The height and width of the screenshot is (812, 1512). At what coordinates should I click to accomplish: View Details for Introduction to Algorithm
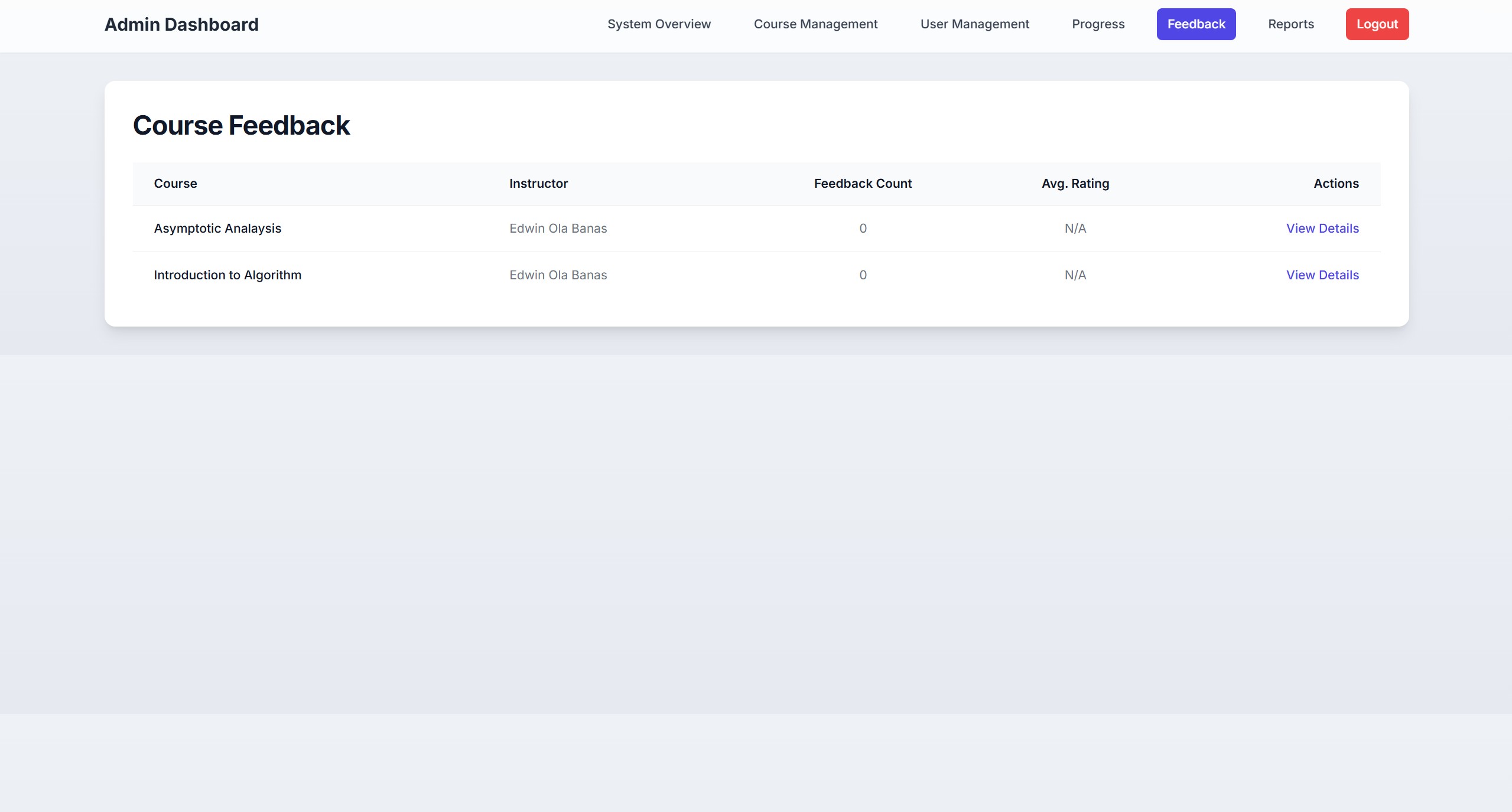(x=1322, y=275)
